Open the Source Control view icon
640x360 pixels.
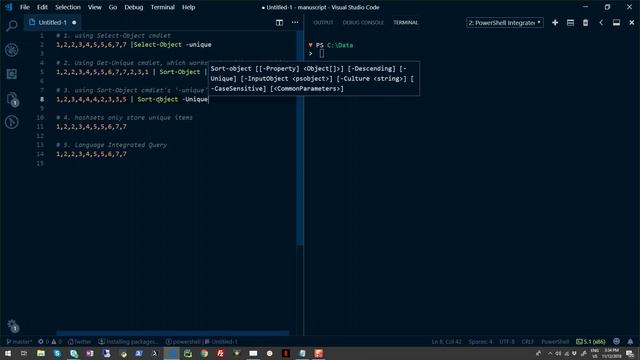click(12, 122)
